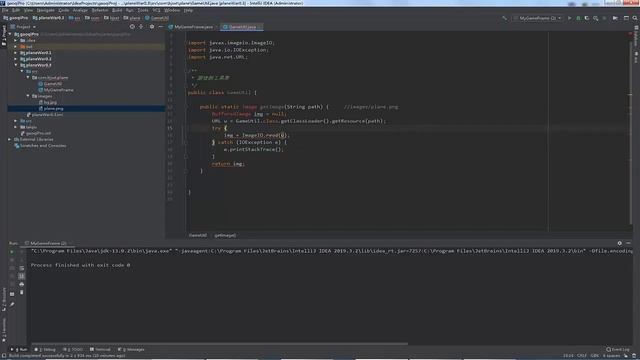Viewport: 640px width, 360px height.
Task: Click the Search Everywhere magnifier icon
Action: [x=635, y=18]
